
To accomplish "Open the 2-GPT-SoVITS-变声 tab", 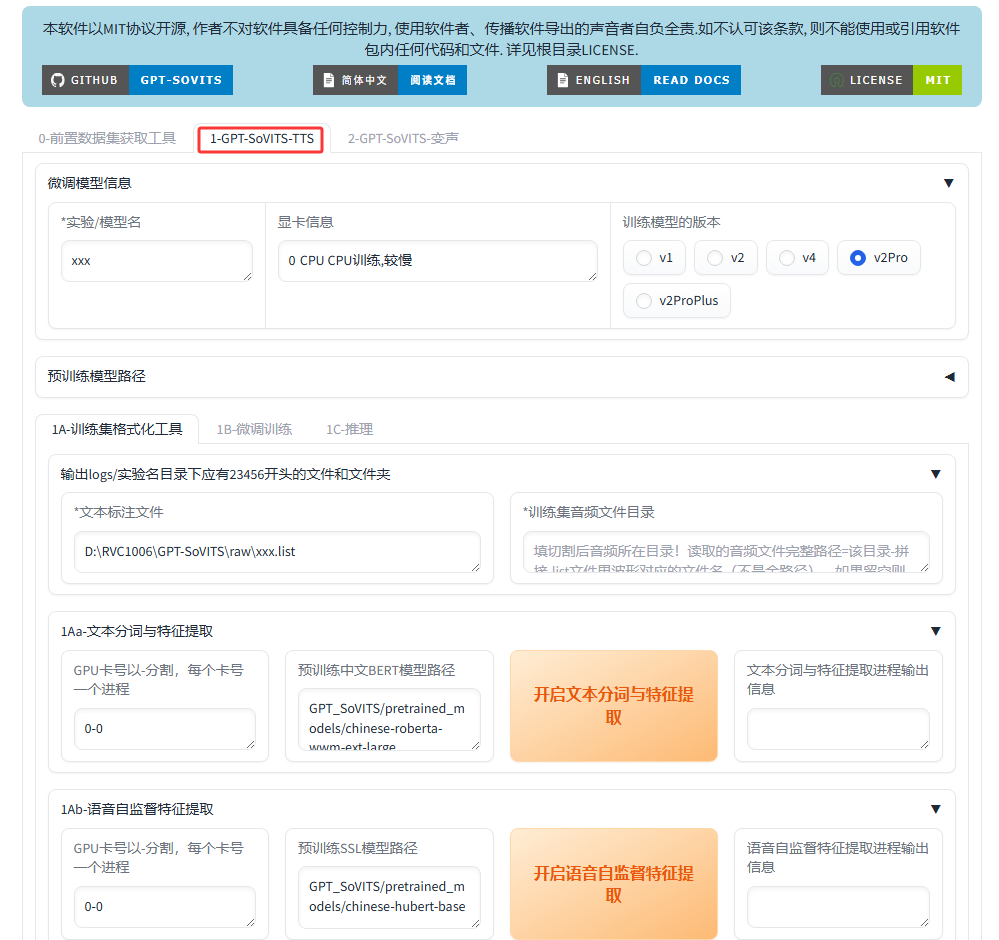I will click(x=403, y=139).
